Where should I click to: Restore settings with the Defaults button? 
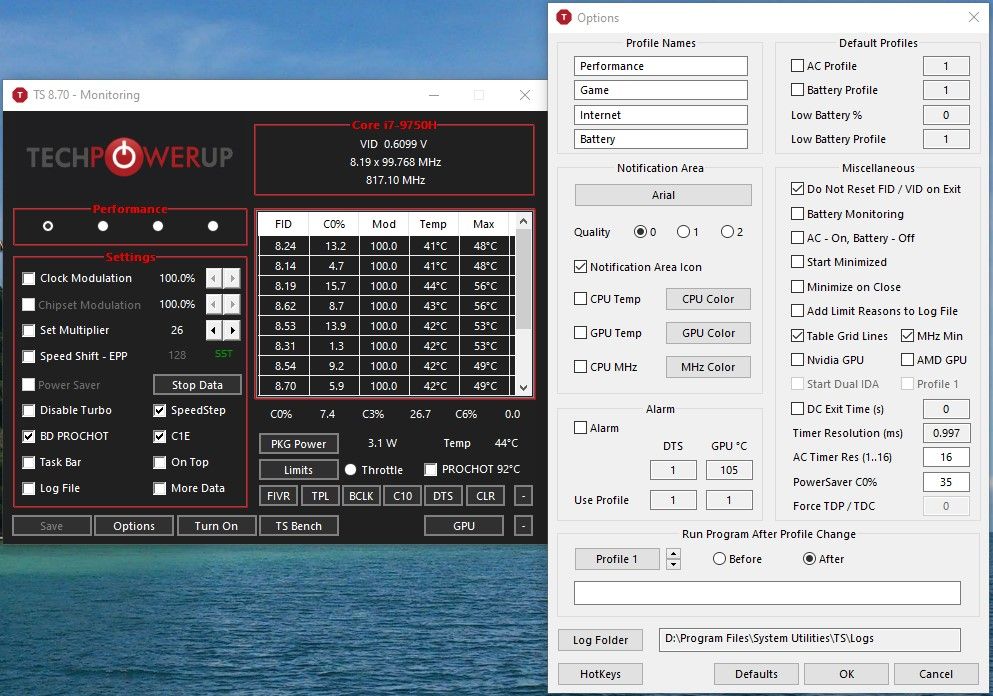(756, 674)
